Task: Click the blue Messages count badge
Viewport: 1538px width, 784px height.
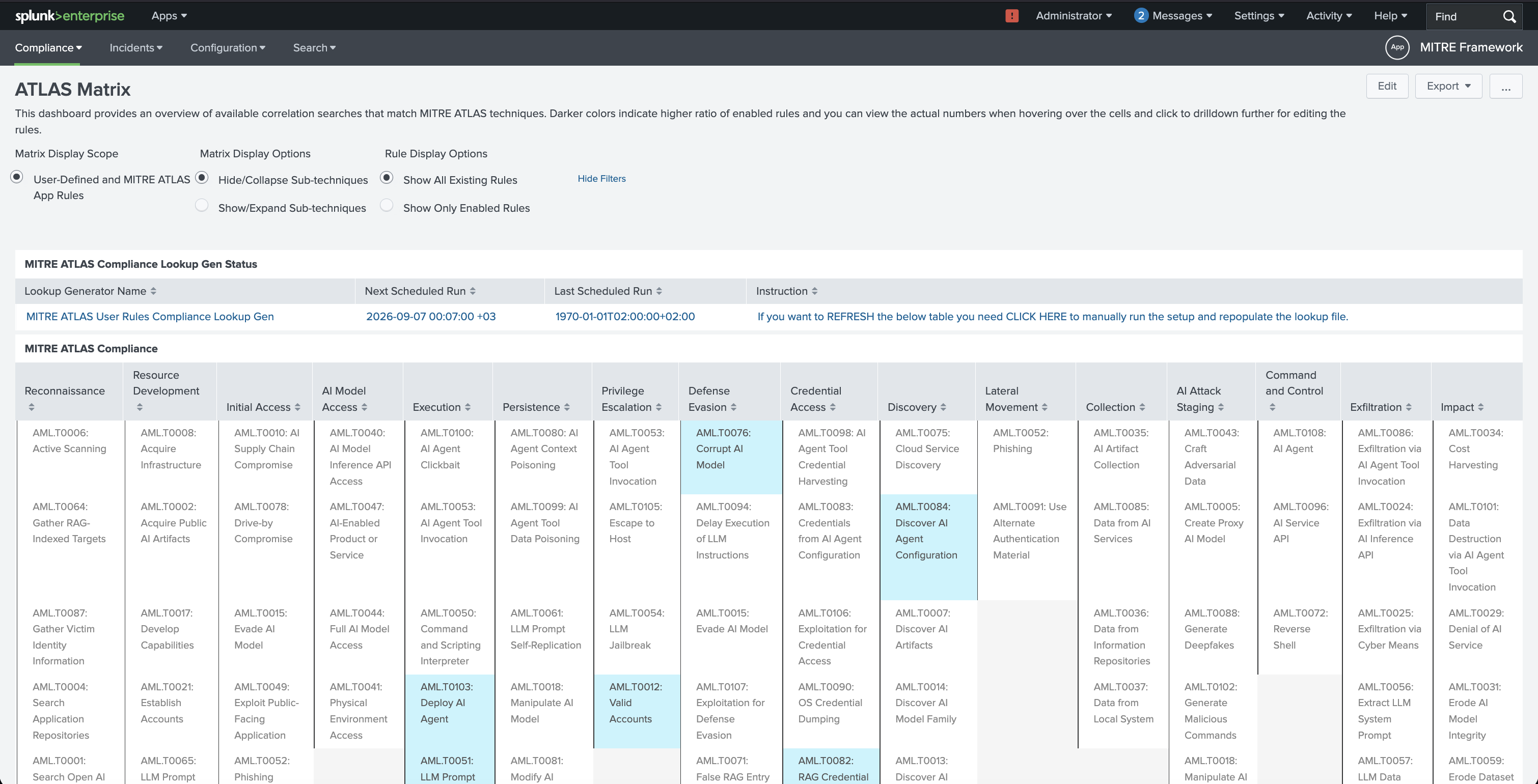Action: pyautogui.click(x=1140, y=15)
